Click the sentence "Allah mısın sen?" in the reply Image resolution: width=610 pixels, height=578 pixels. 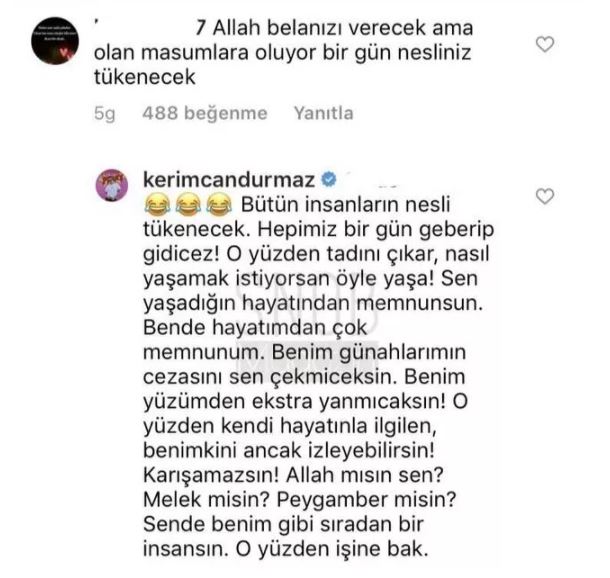coord(365,475)
